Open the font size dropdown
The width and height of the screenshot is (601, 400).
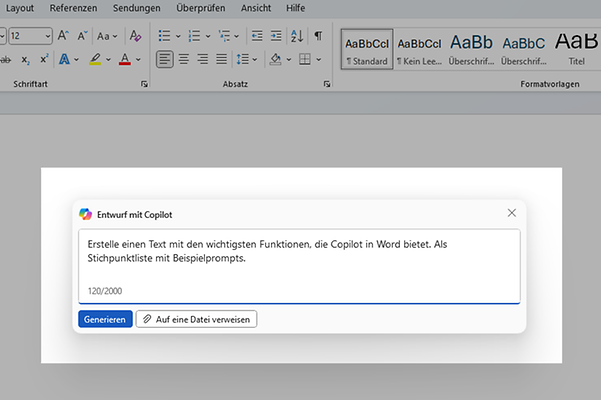(x=47, y=36)
